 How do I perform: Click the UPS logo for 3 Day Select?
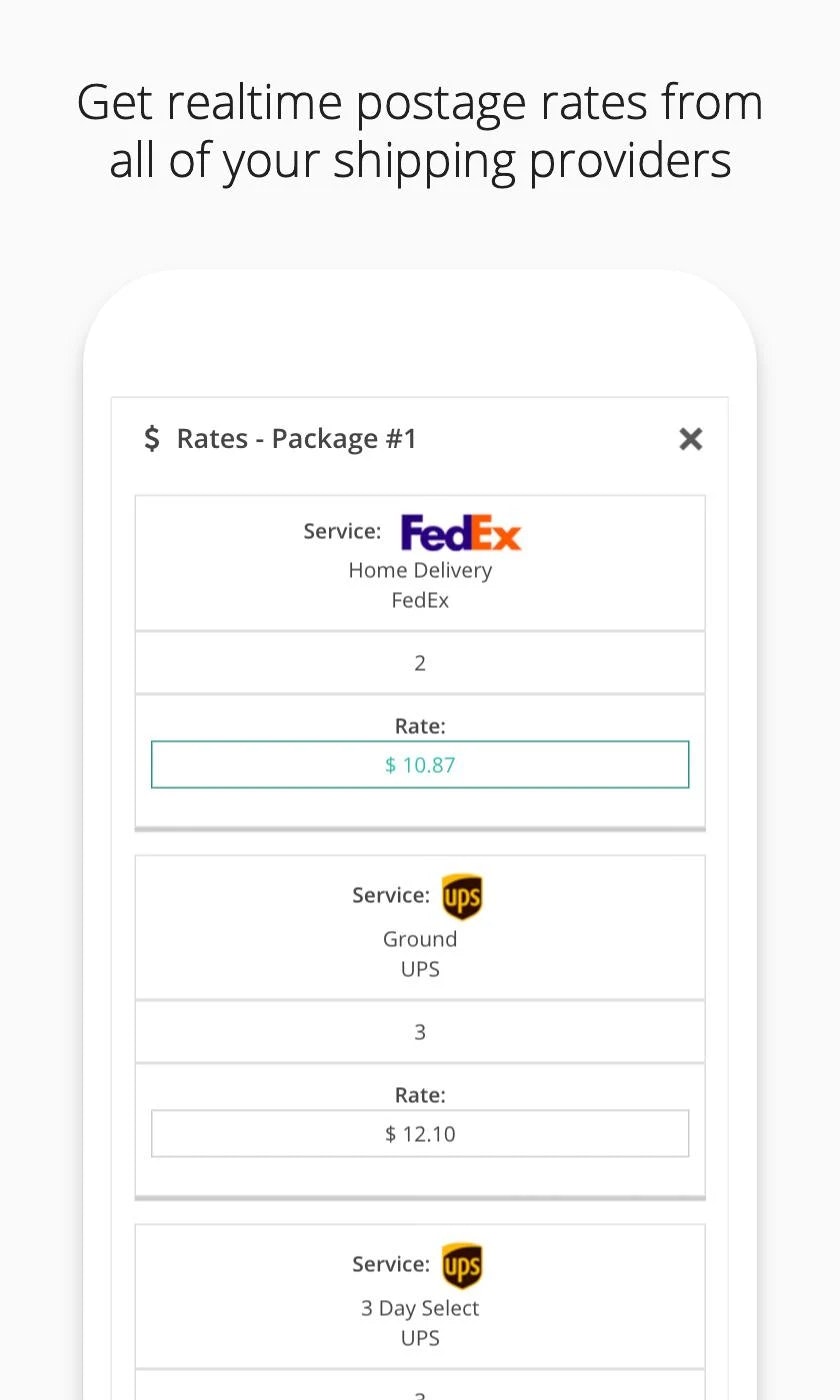[x=462, y=1265]
